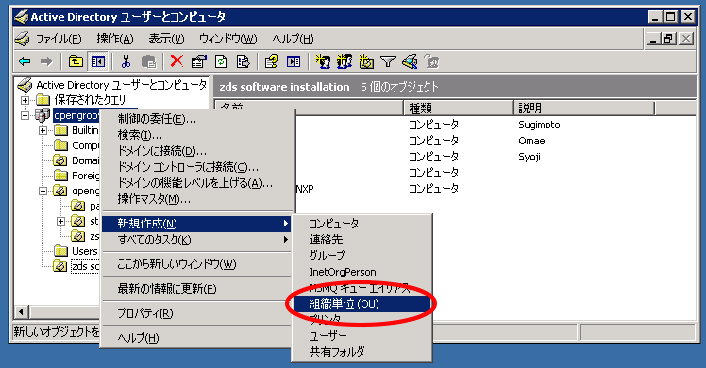Viewport: 706px width, 368px height.
Task: Choose 制御の委任 from context menu
Action: 198,119
